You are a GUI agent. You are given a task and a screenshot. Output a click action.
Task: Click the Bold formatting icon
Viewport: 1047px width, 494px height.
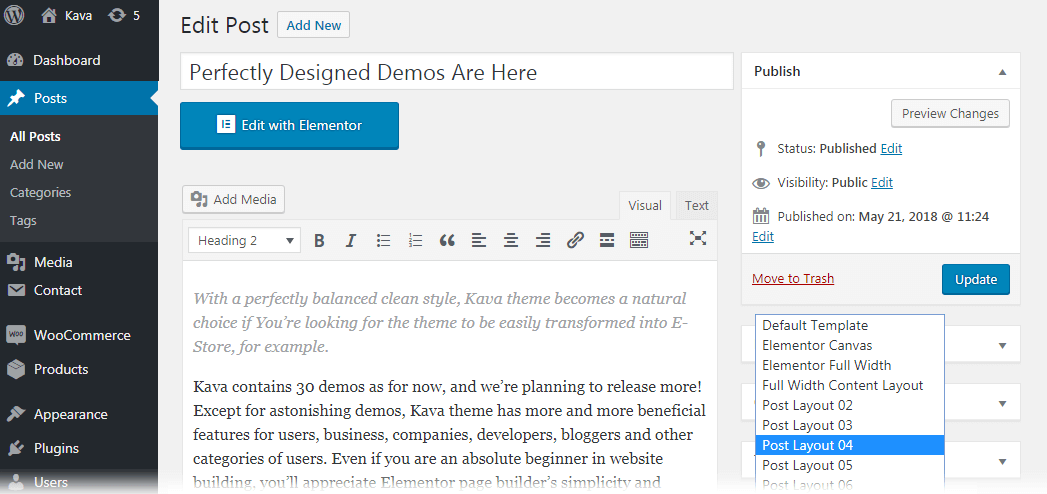click(319, 240)
